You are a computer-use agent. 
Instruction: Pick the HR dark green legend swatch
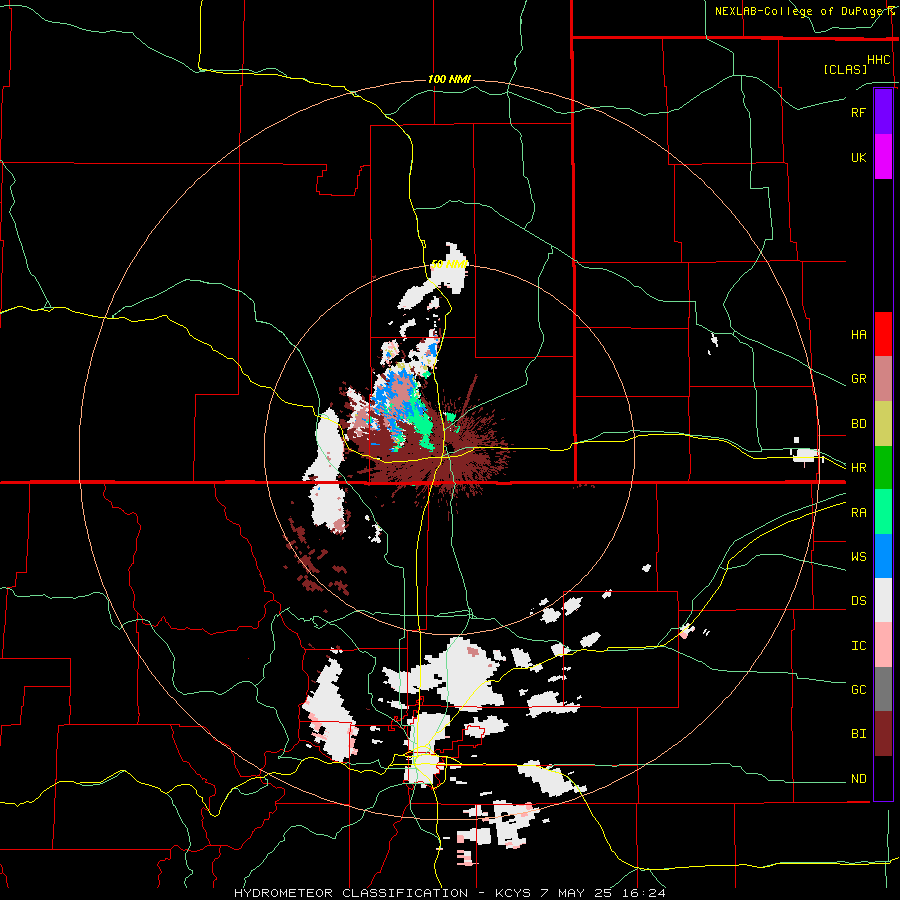(x=883, y=467)
